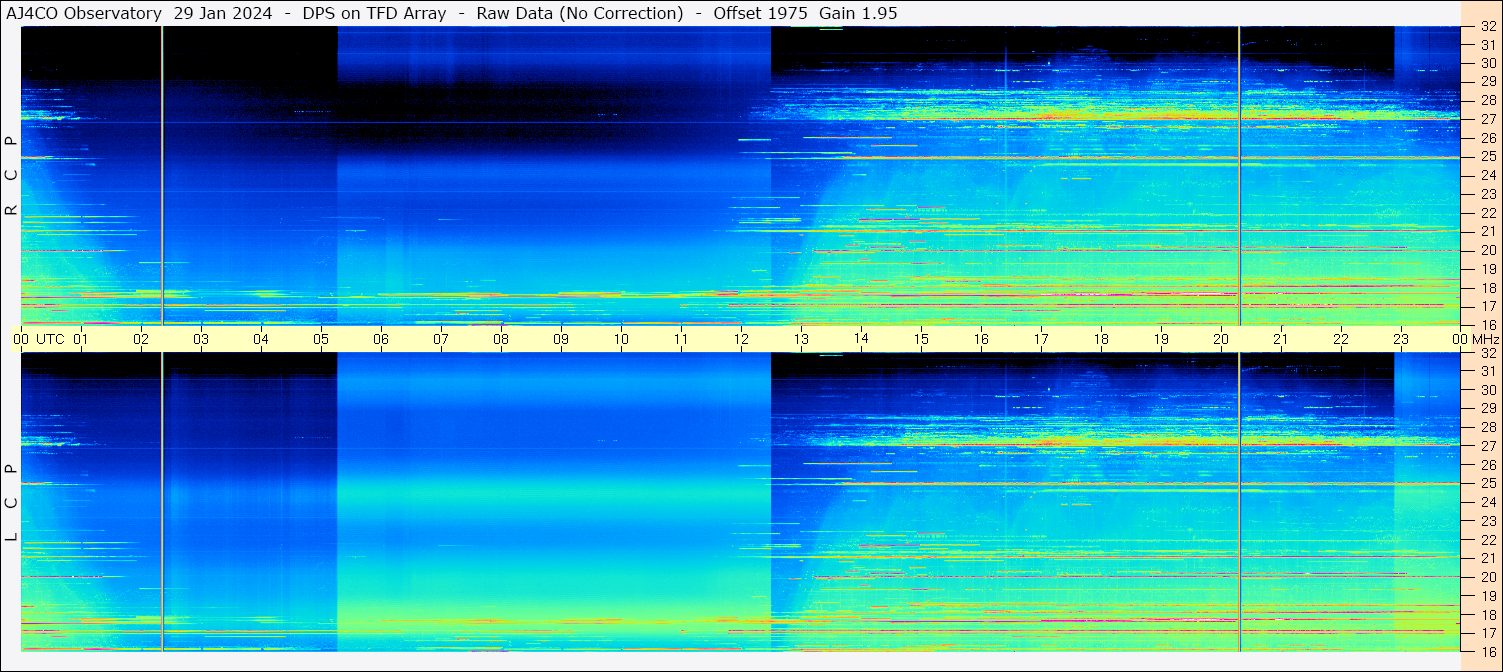This screenshot has height=672, width=1503.
Task: Click hour label '23' on UTC axis
Action: tap(1401, 339)
